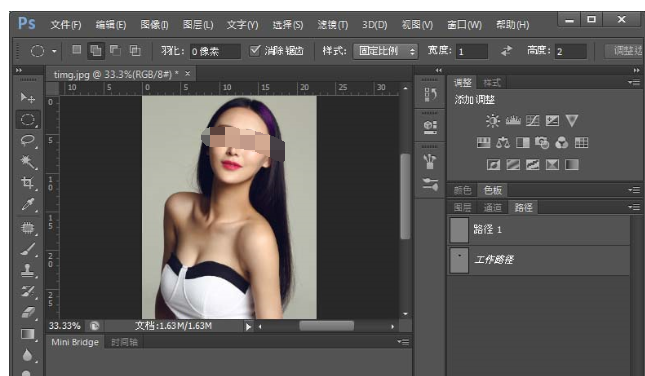
Task: Select the Lasso tool
Action: click(x=28, y=141)
